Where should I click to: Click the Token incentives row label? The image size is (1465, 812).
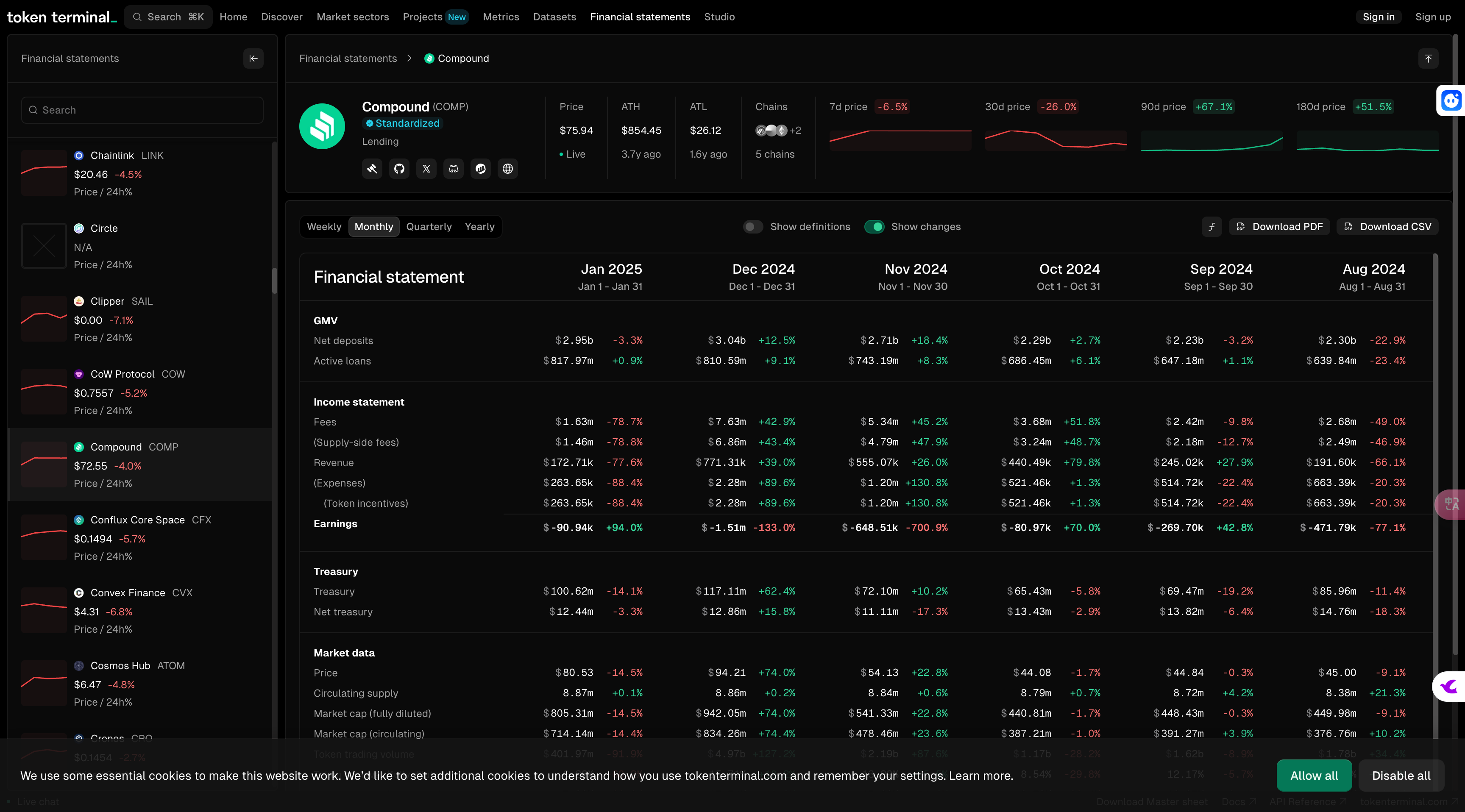[x=366, y=503]
